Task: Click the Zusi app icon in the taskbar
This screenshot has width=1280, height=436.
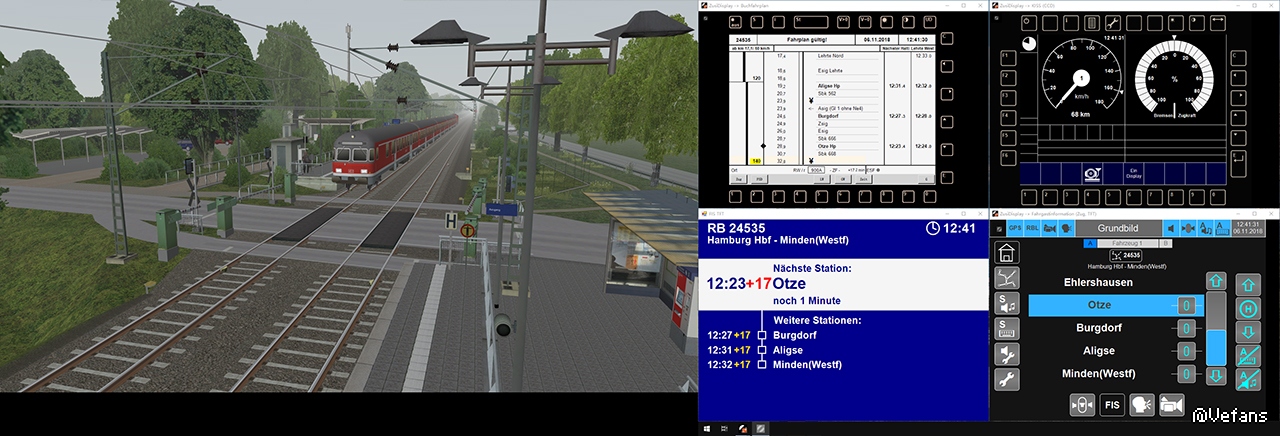Action: [743, 428]
